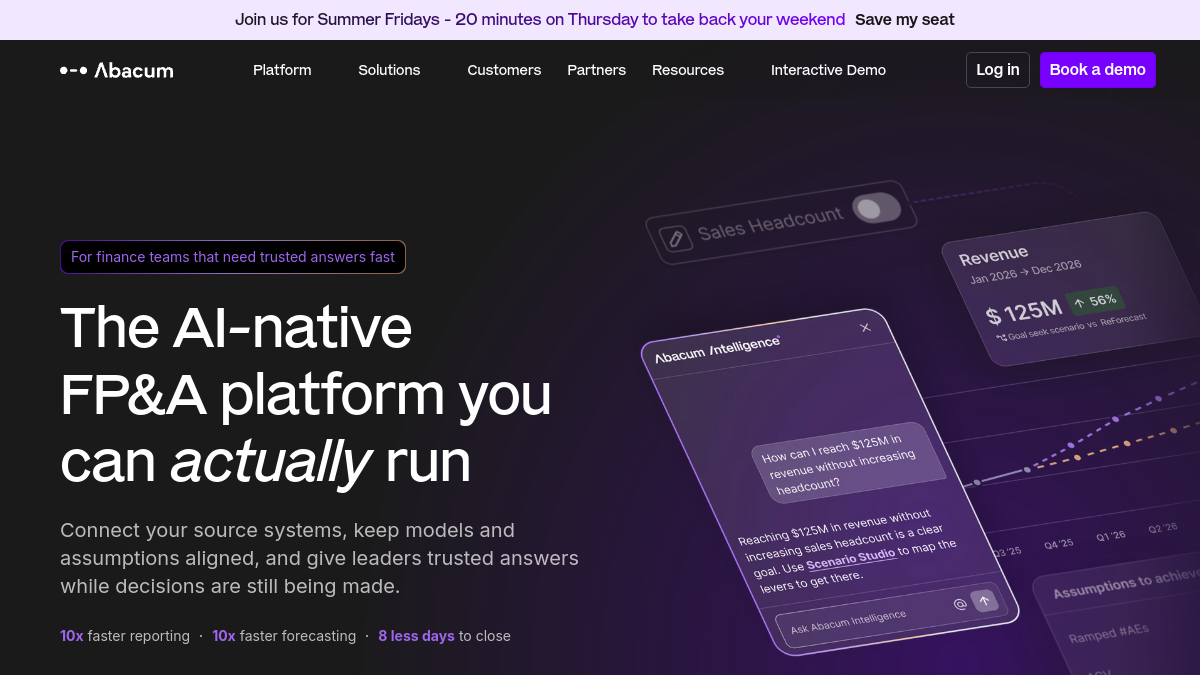Image resolution: width=1200 pixels, height=675 pixels.
Task: Click the pencil edit icon beside Sales Headcount
Action: tap(676, 238)
